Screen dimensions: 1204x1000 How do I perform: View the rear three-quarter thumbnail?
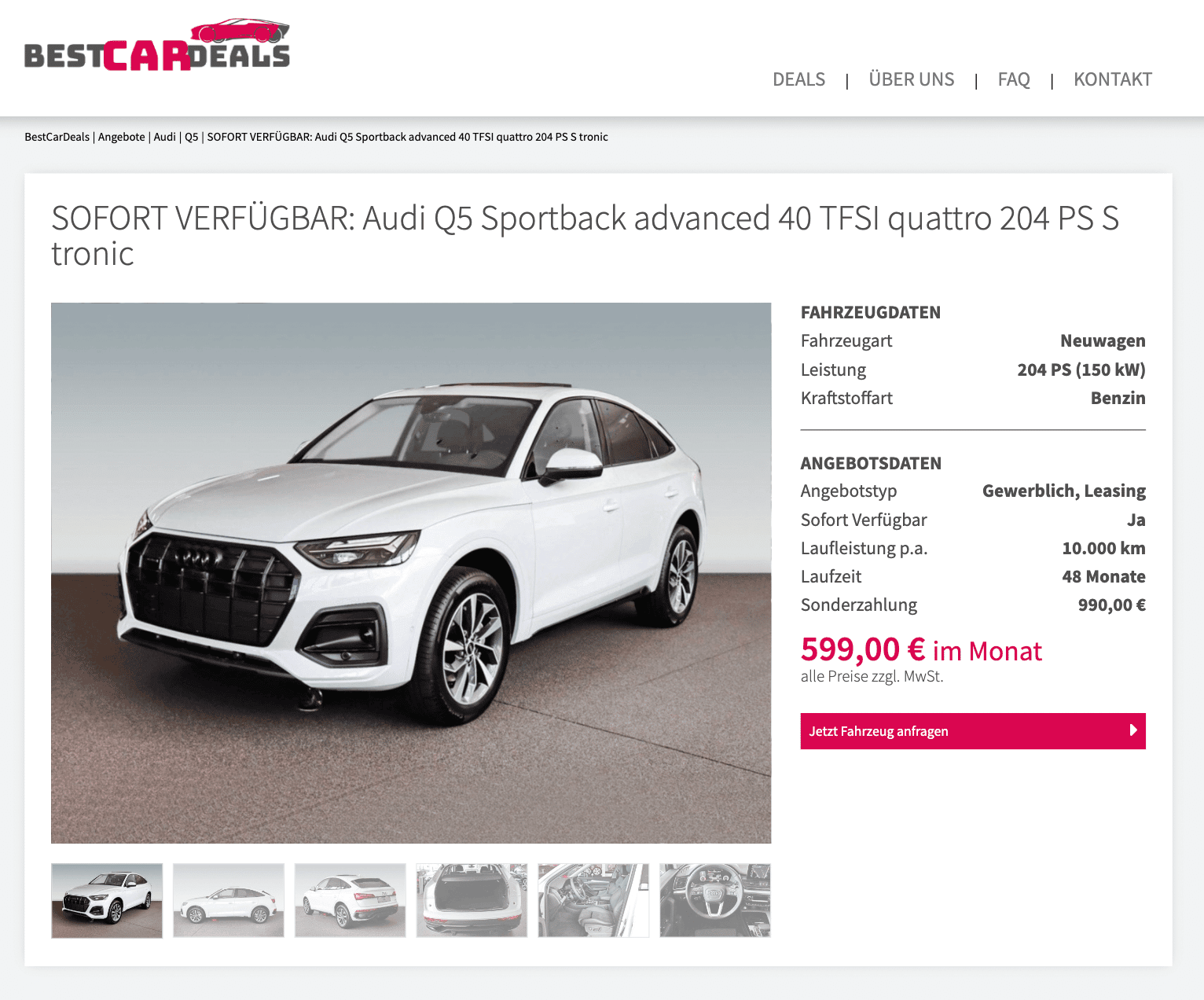(351, 900)
